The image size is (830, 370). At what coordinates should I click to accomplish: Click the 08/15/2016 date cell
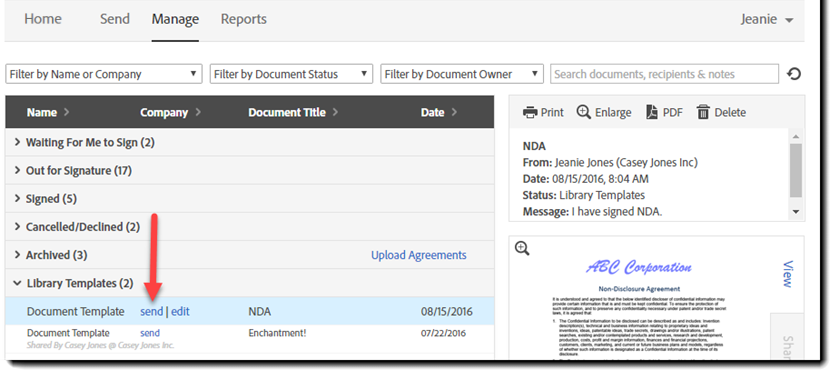click(x=447, y=312)
